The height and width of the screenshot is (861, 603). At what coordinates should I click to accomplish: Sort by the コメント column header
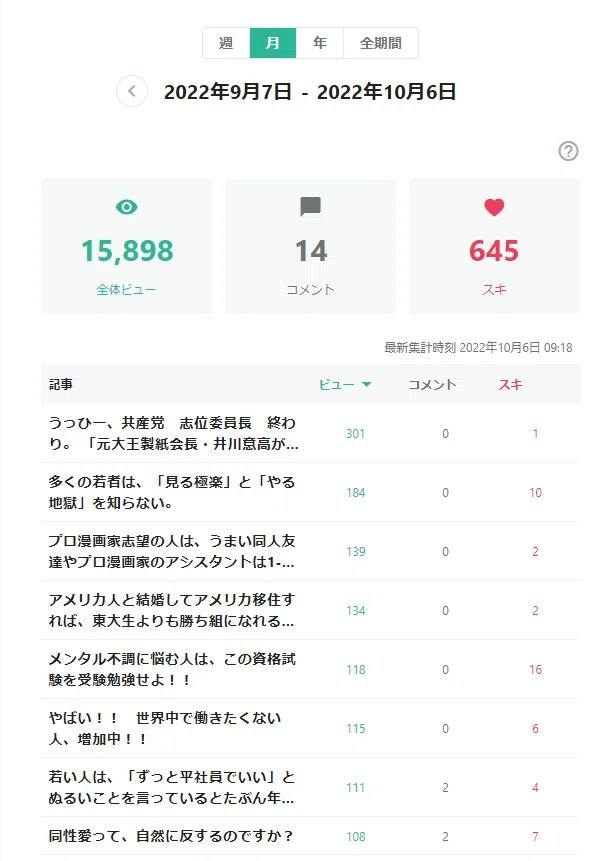click(x=432, y=384)
